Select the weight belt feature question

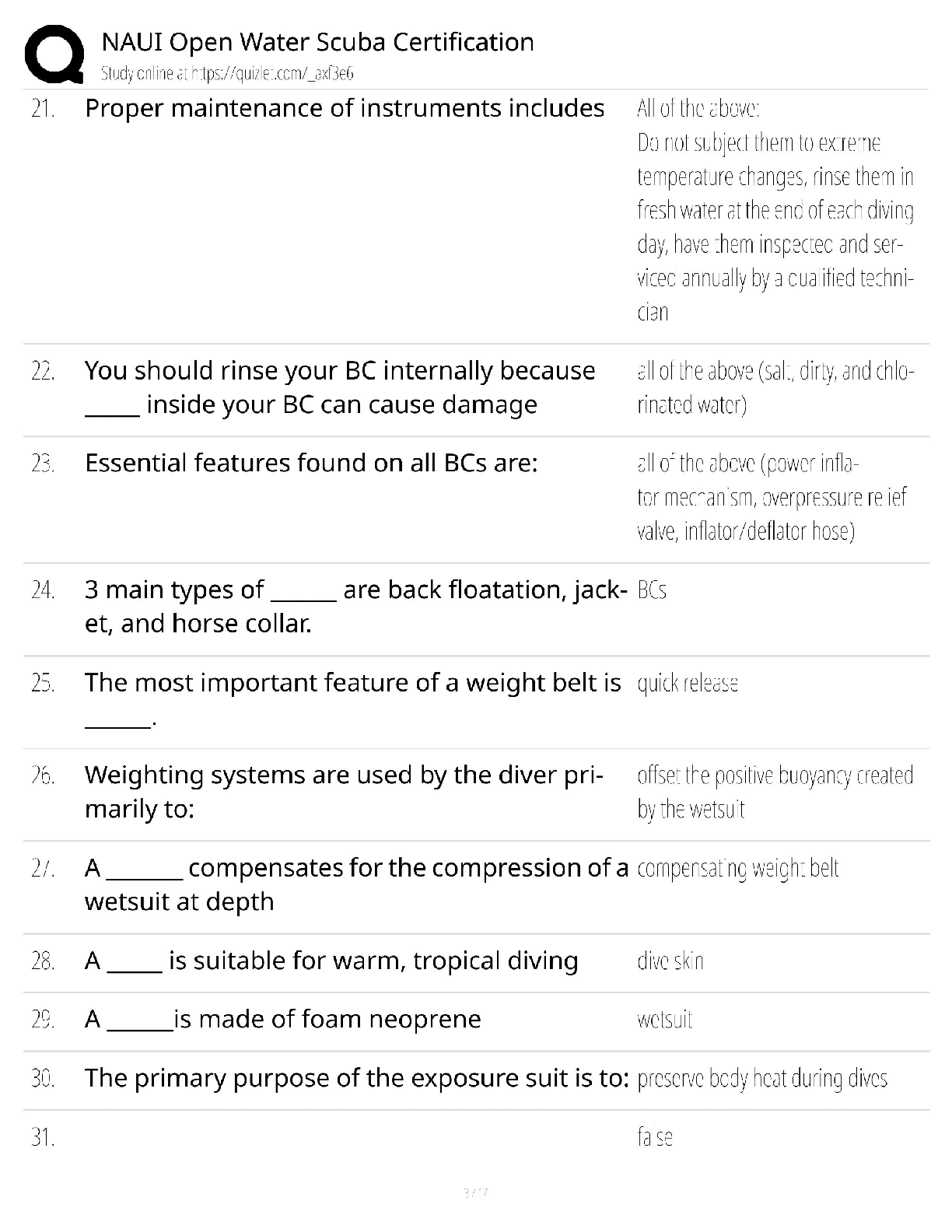(x=353, y=699)
